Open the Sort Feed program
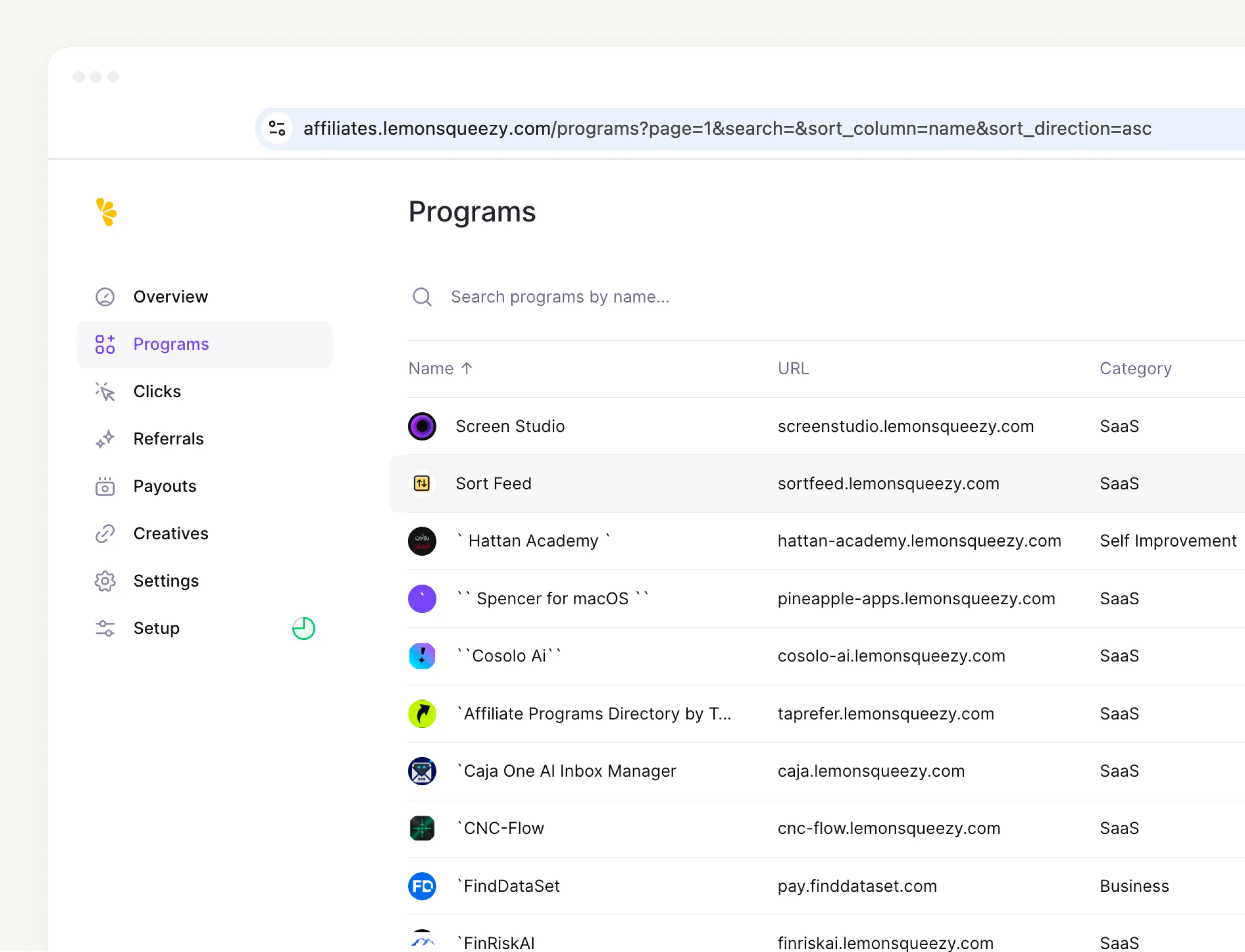Viewport: 1245px width, 952px height. point(494,484)
